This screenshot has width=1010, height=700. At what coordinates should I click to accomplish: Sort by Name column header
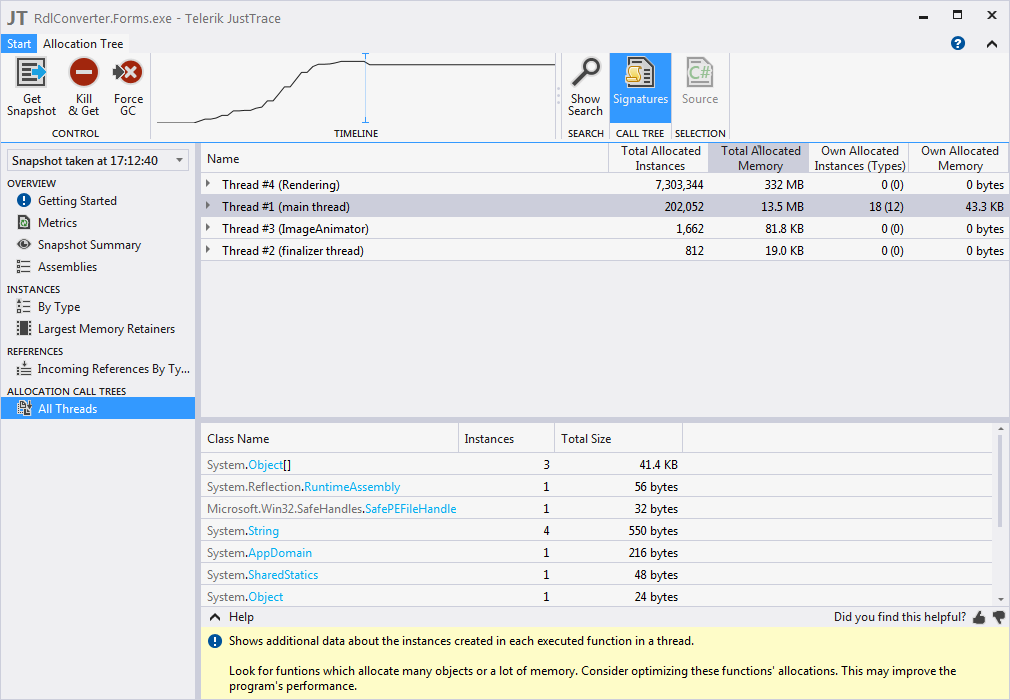[405, 158]
